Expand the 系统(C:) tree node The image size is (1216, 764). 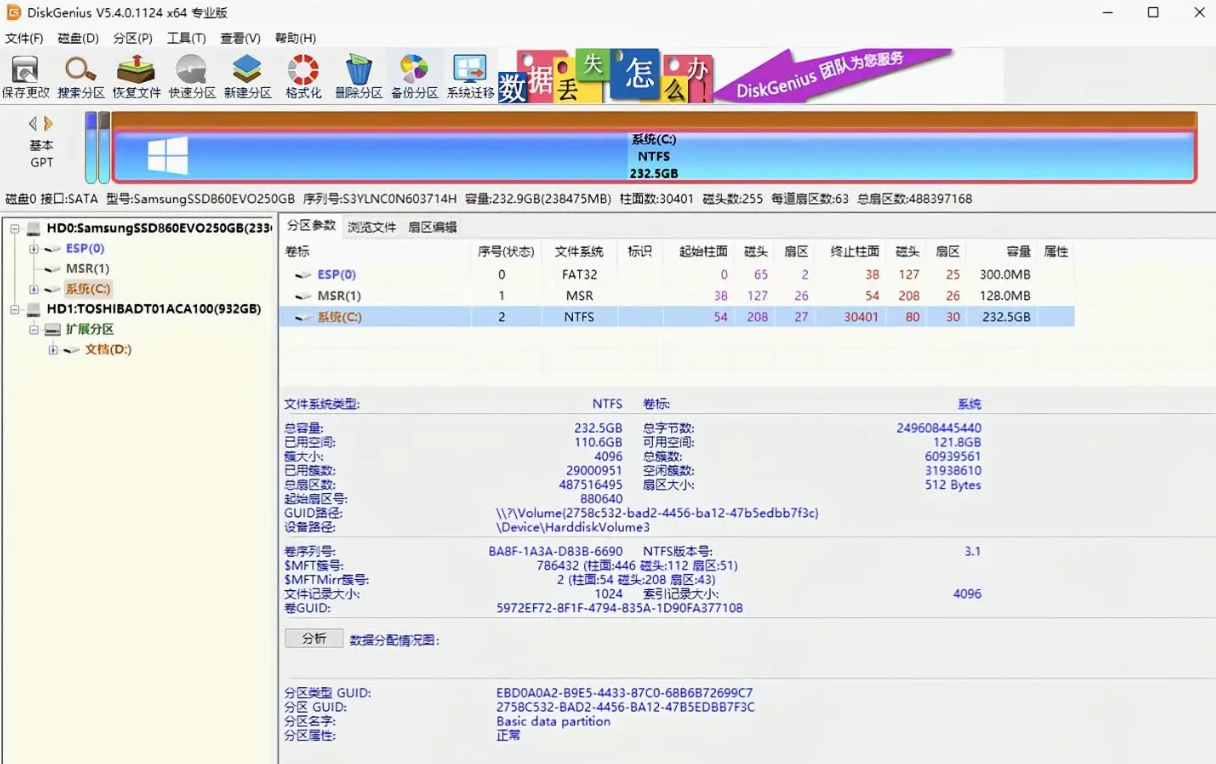(34, 289)
